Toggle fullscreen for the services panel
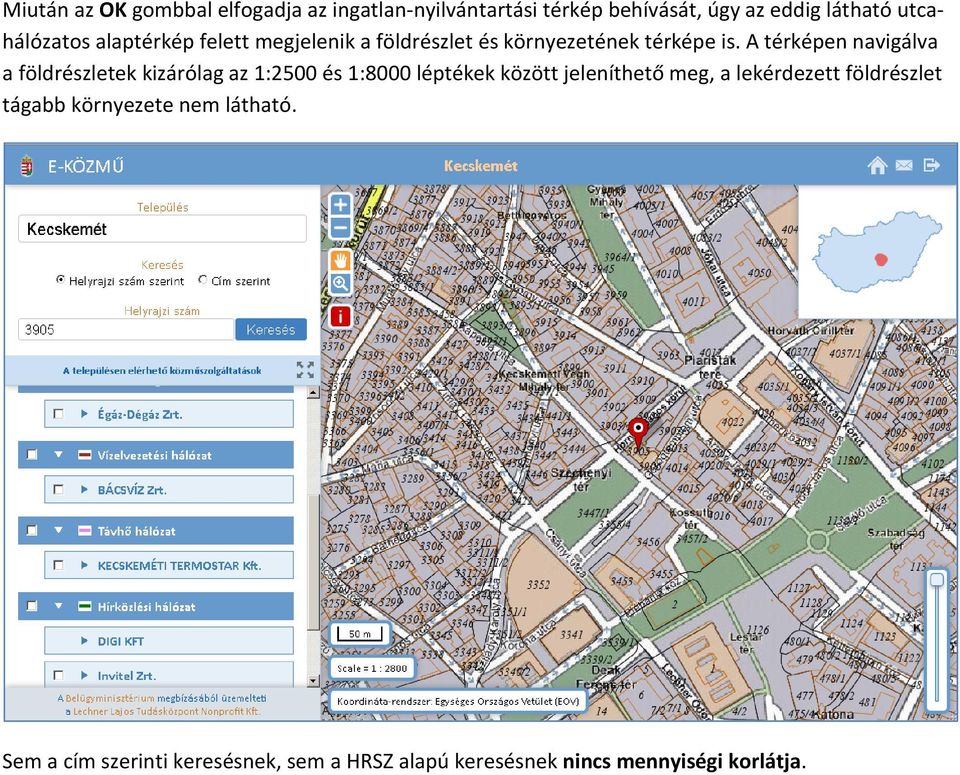 coord(305,370)
